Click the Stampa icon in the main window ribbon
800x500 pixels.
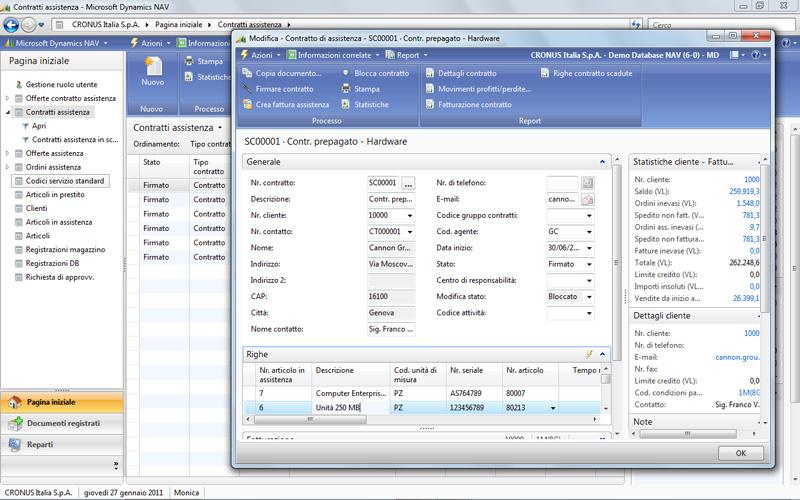(x=189, y=61)
